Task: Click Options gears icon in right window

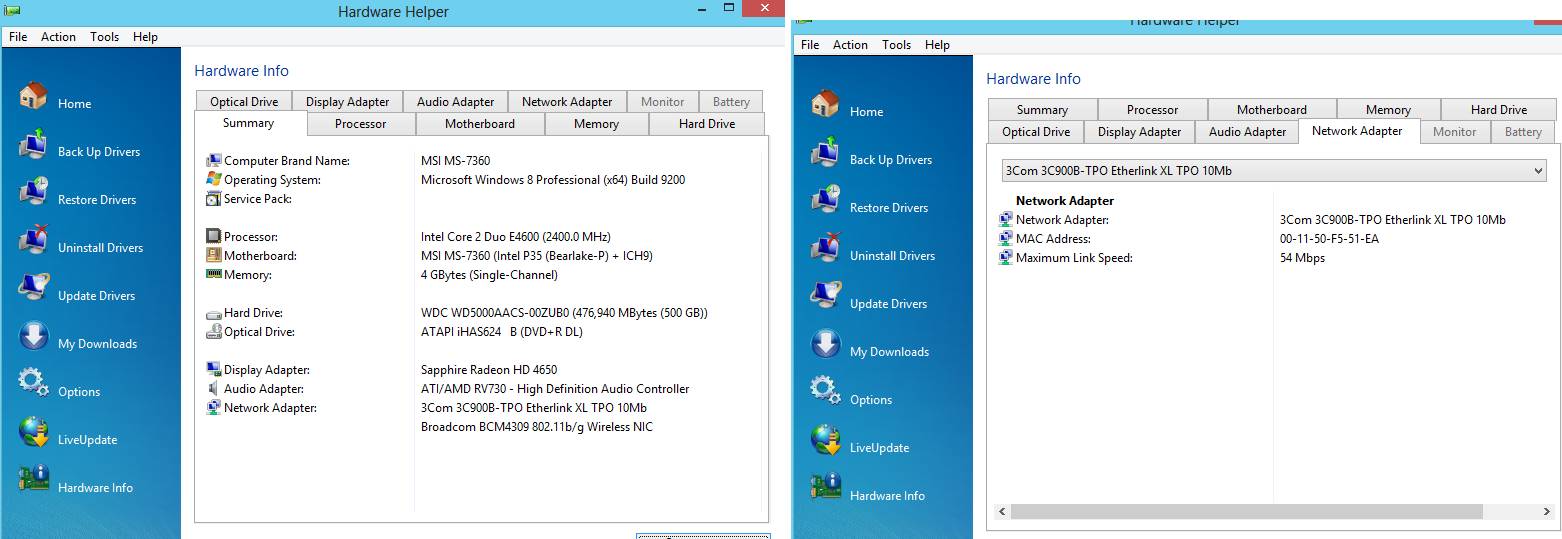Action: click(x=825, y=392)
